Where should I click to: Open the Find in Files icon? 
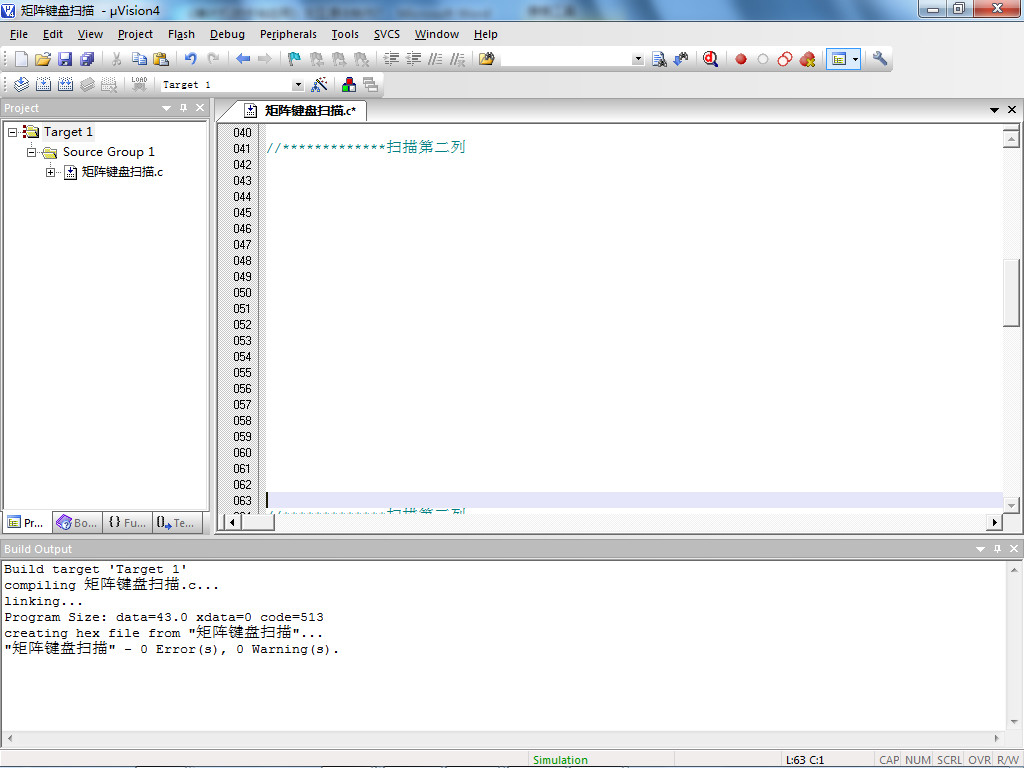point(487,59)
